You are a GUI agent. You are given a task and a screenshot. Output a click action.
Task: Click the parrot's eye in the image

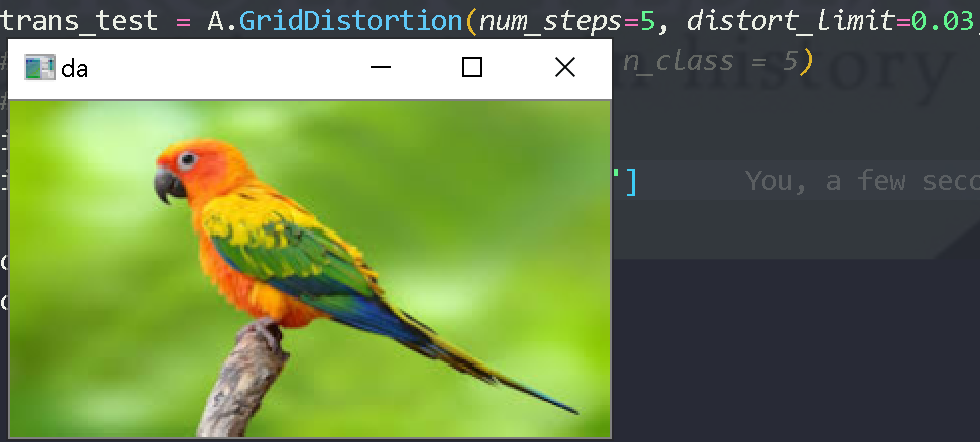(187, 160)
